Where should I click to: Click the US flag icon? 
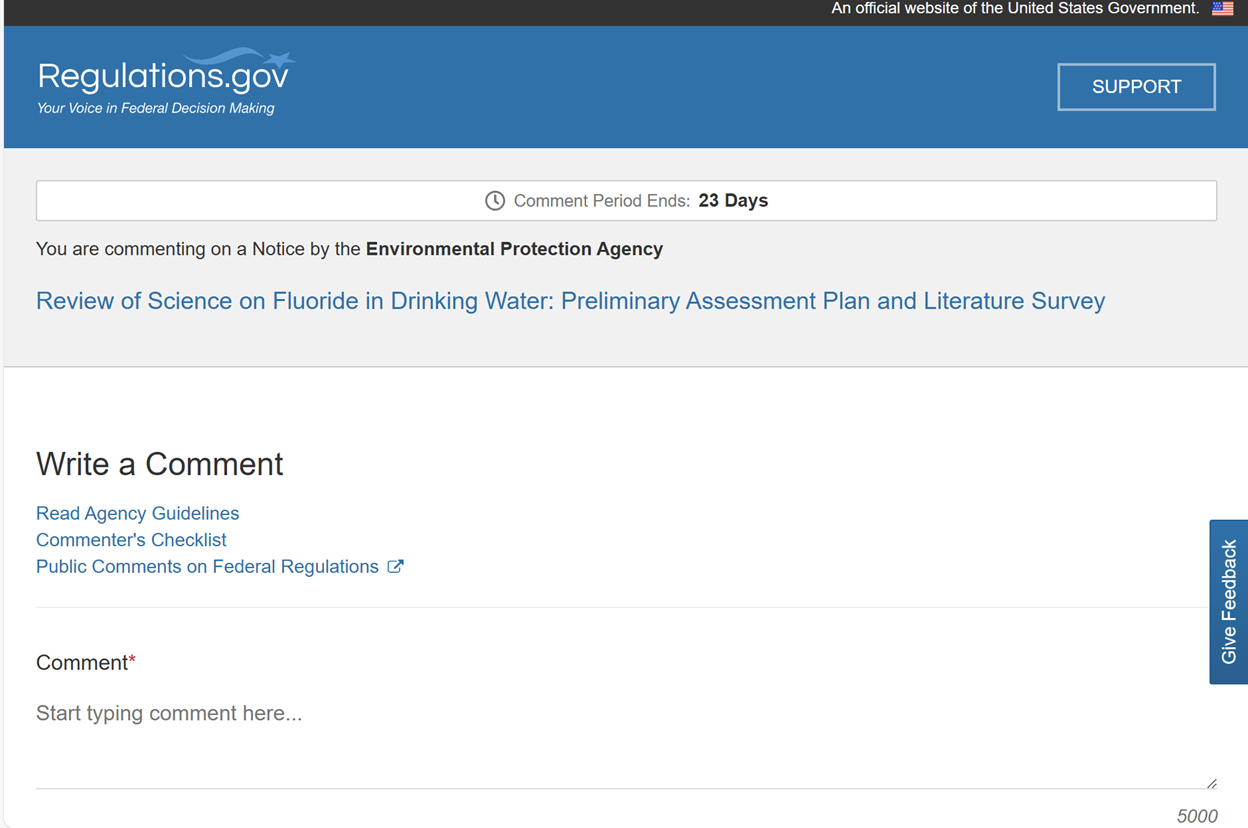tap(1222, 9)
